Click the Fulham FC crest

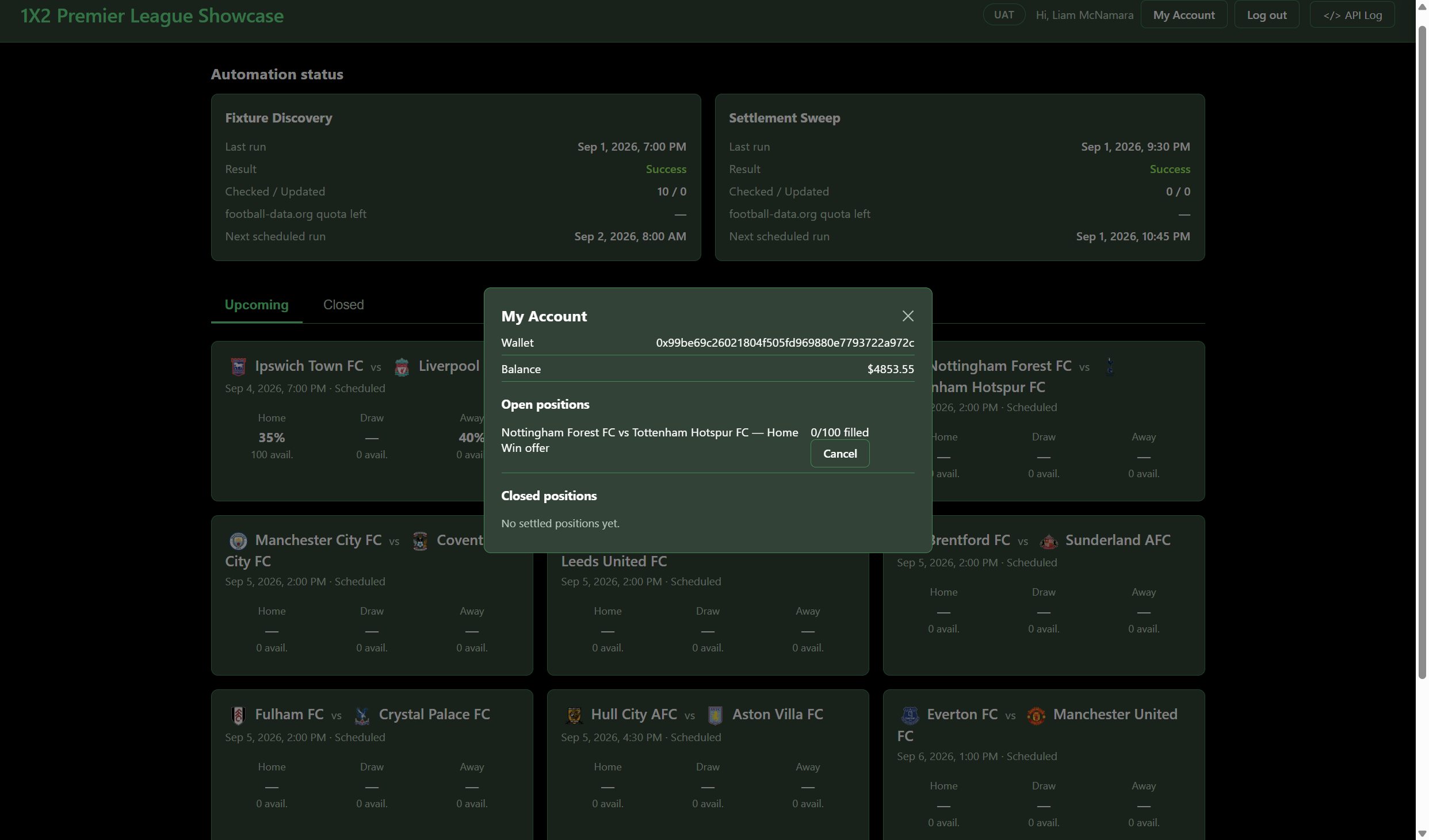(x=238, y=715)
